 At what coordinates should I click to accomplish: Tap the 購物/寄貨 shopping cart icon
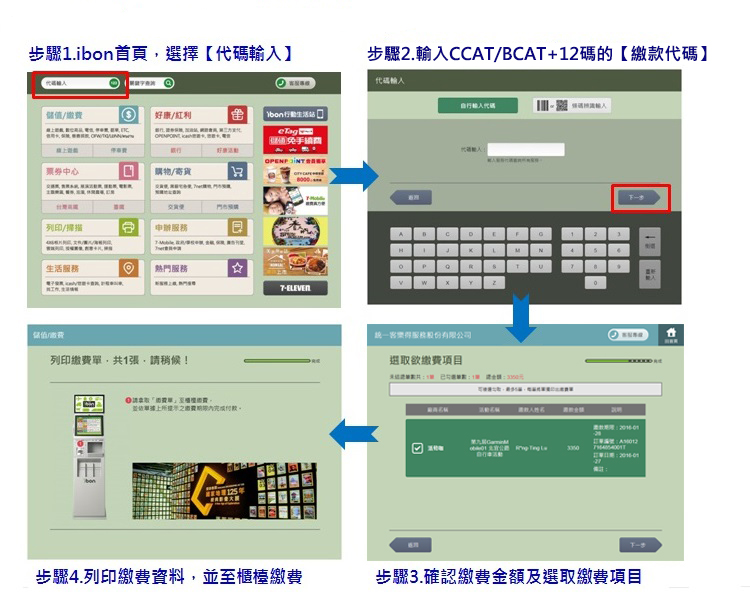[237, 171]
